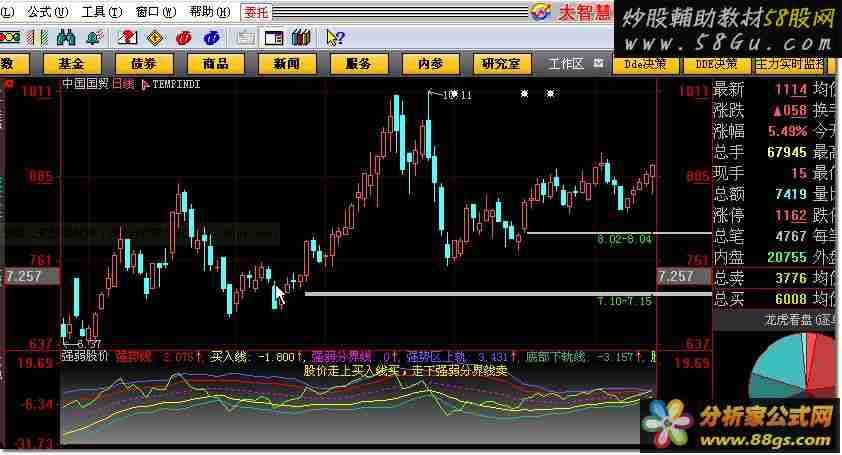Switch to the 研究室 tab
The image size is (842, 455).
click(502, 64)
